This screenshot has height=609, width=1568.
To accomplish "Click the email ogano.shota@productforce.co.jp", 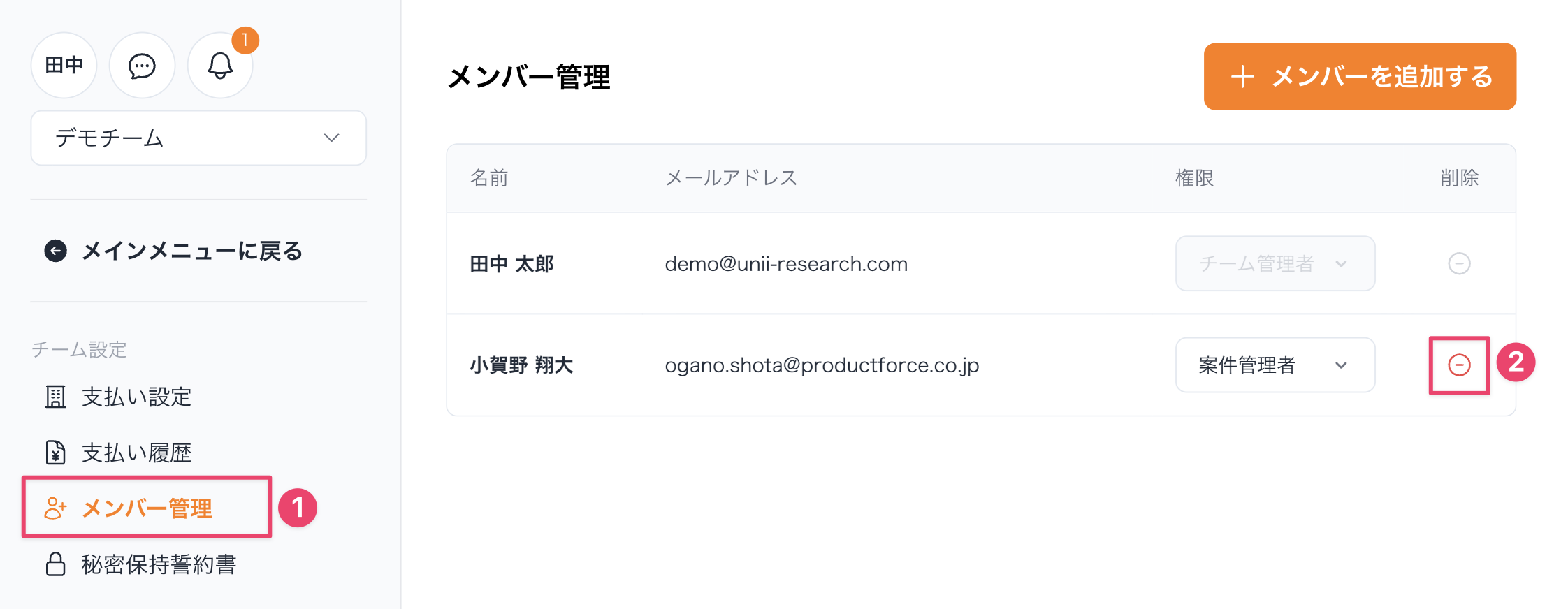I will [x=822, y=365].
